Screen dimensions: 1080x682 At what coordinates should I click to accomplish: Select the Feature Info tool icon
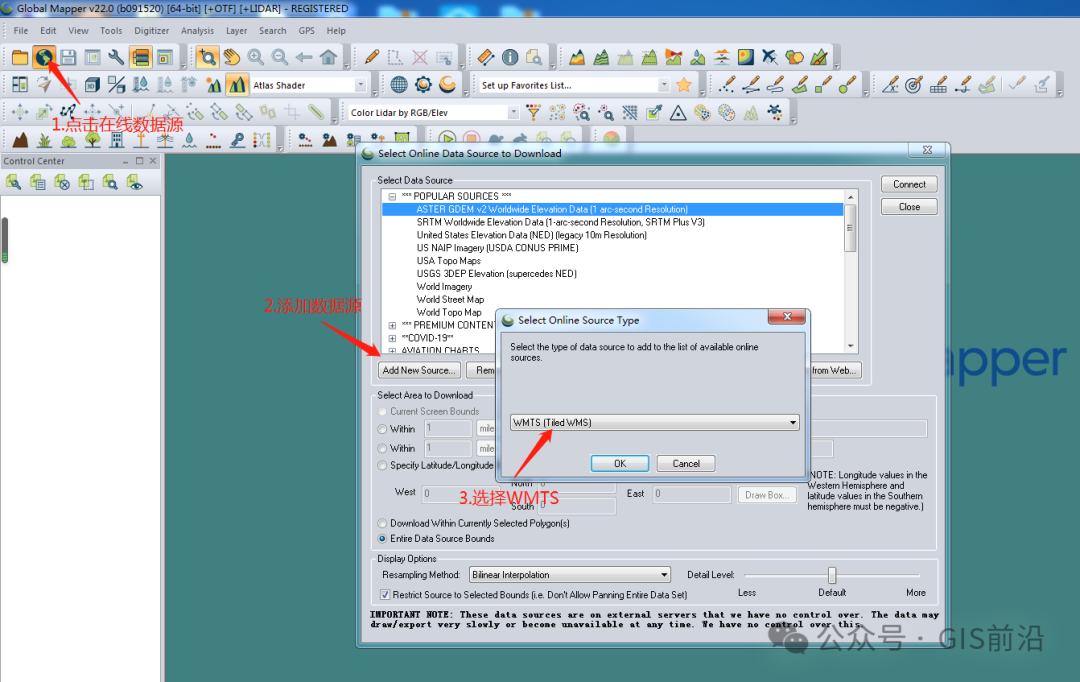point(510,57)
